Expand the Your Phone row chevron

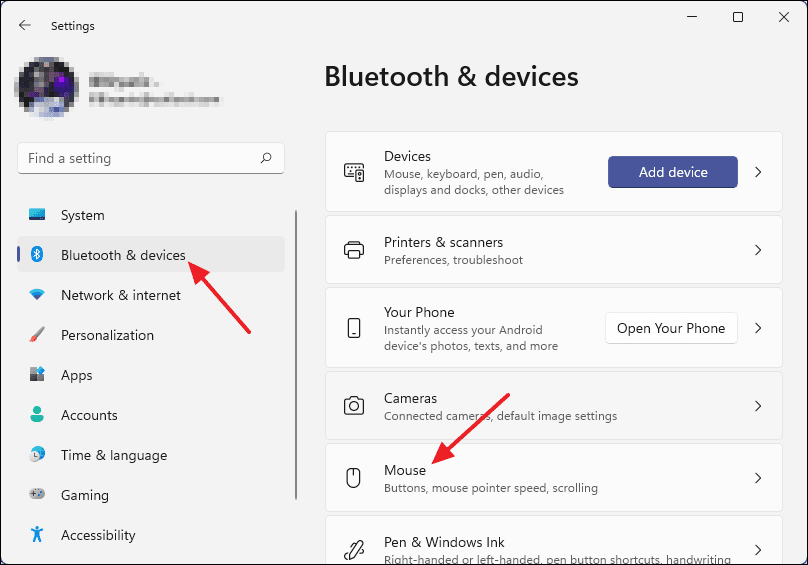click(x=758, y=328)
